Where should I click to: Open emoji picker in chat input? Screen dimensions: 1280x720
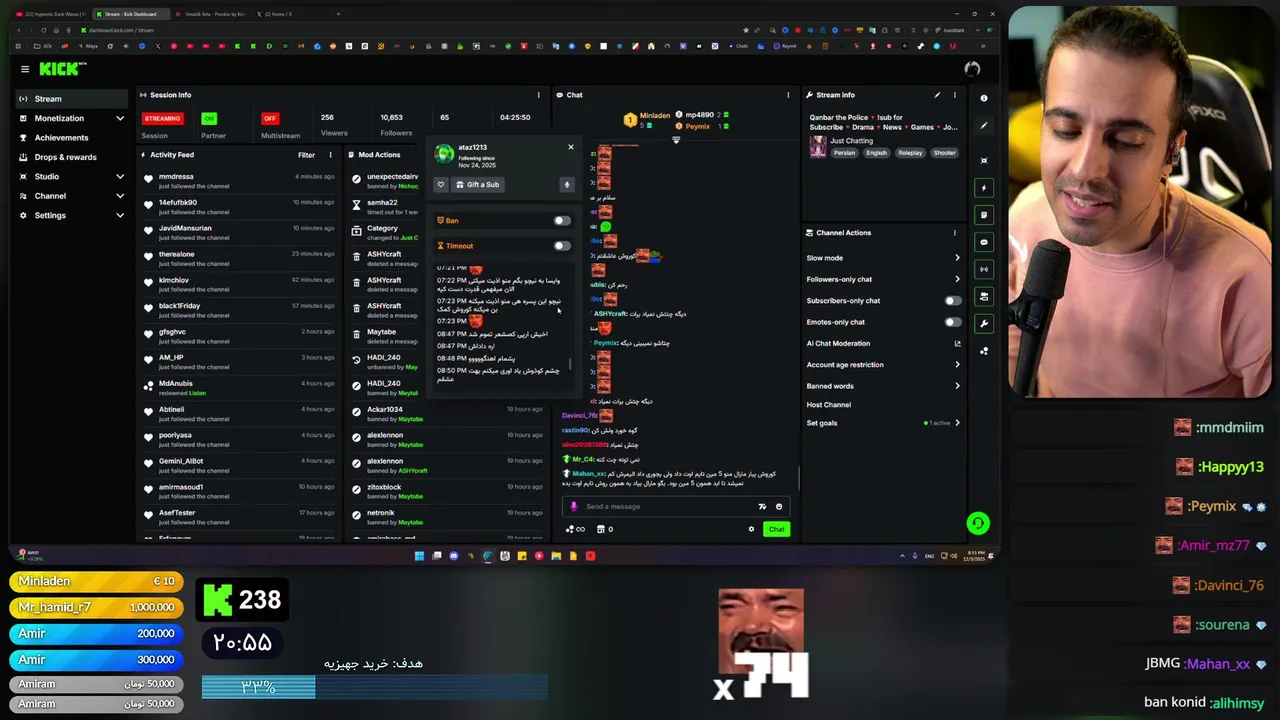click(779, 506)
